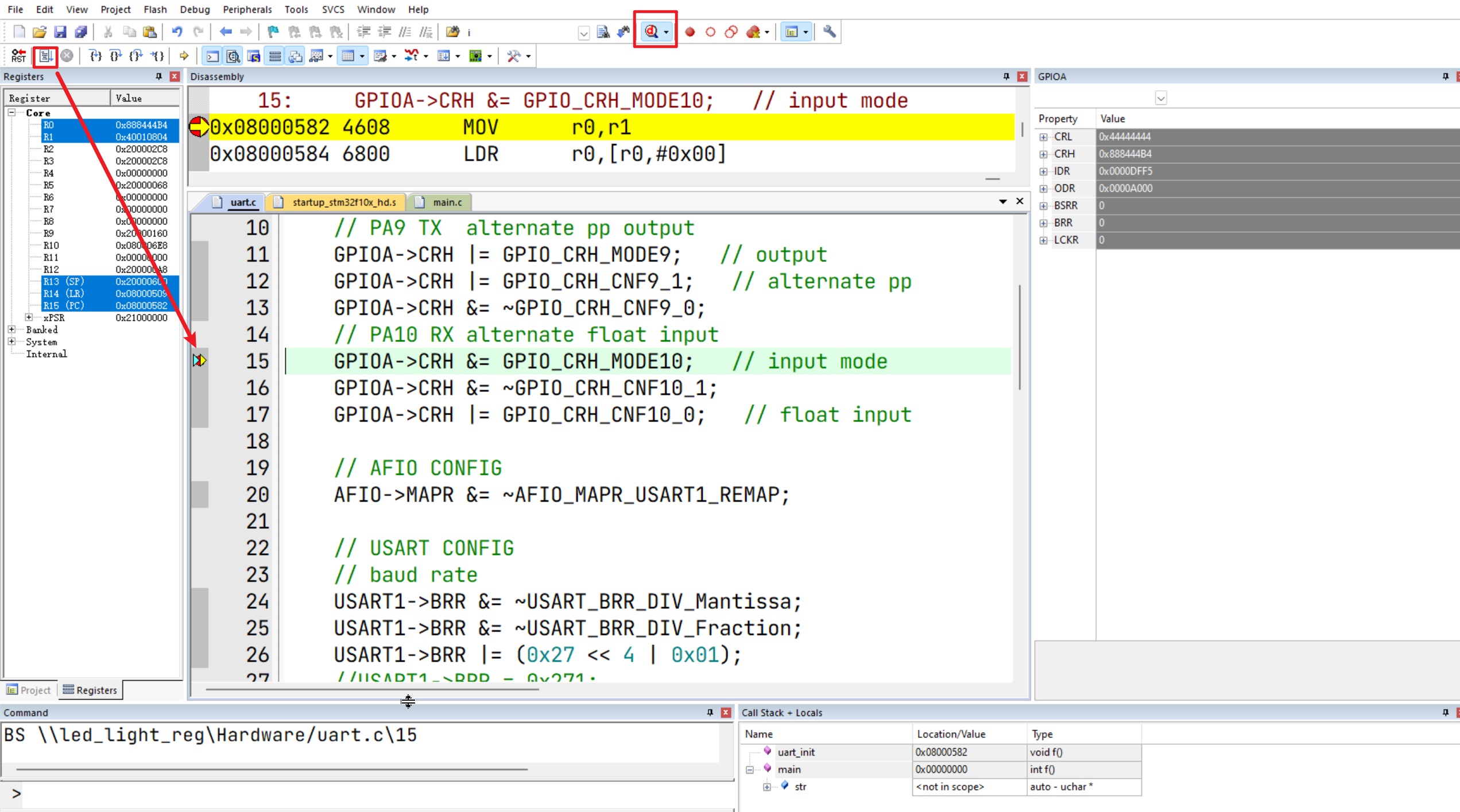The width and height of the screenshot is (1460, 812).
Task: Click the Run to cursor line icon
Action: click(x=157, y=56)
